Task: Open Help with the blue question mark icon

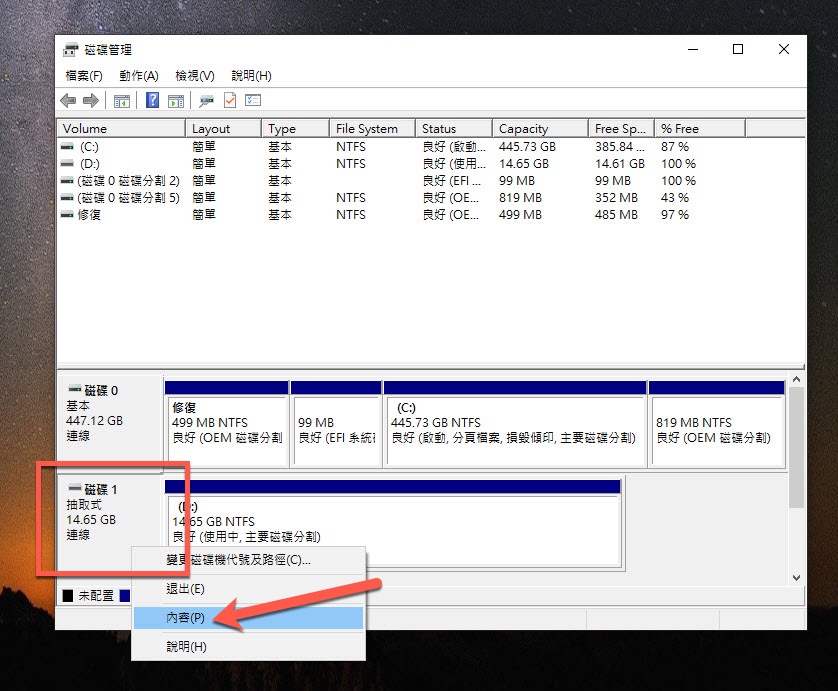Action: pyautogui.click(x=152, y=100)
